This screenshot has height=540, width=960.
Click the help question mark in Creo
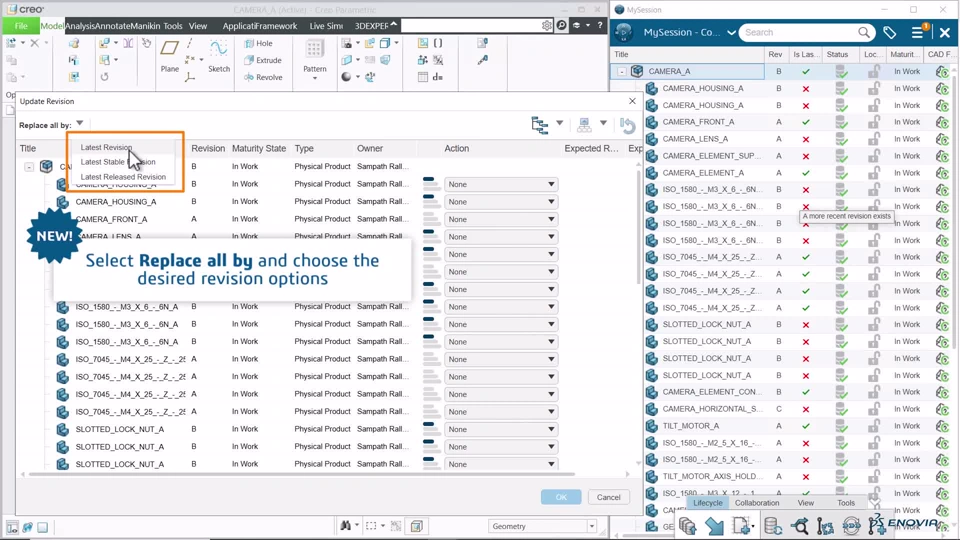(600, 25)
